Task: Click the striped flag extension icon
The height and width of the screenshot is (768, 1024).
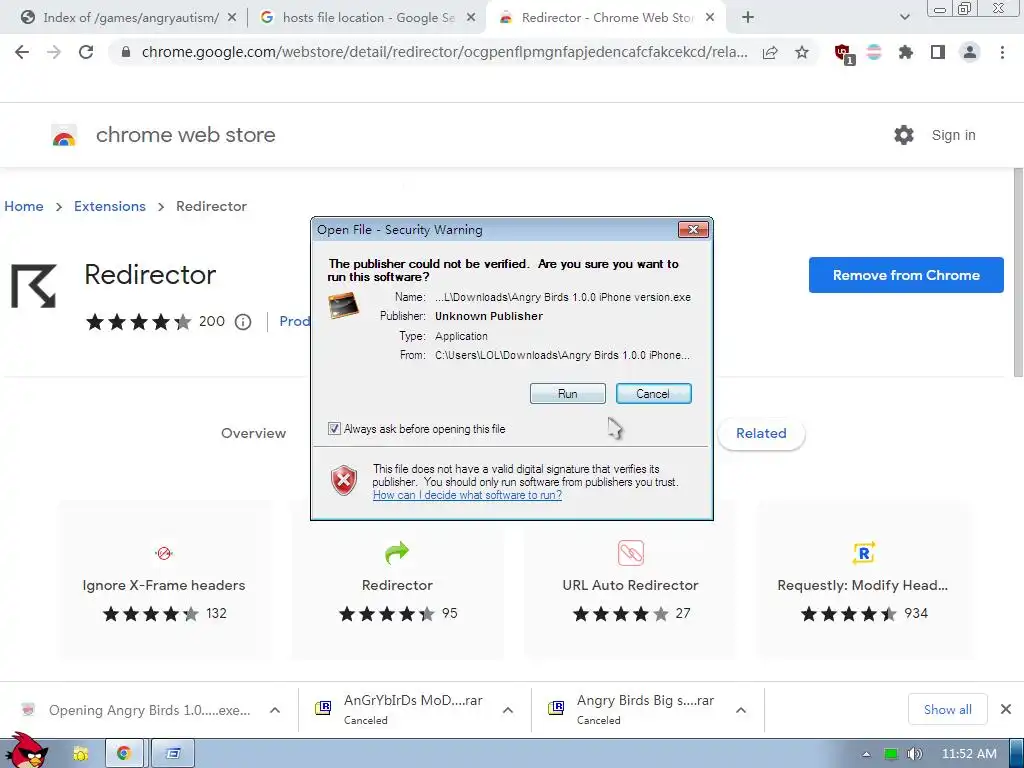Action: (x=874, y=52)
